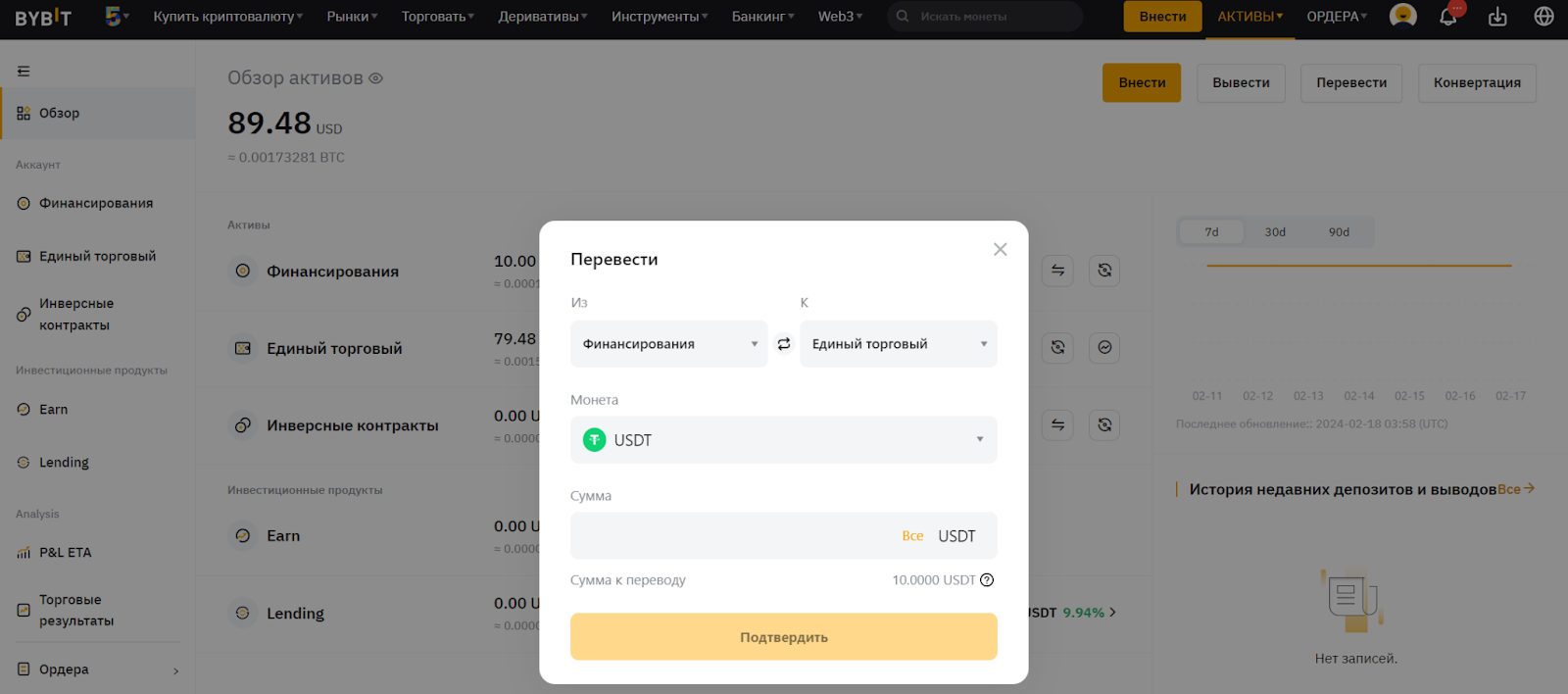This screenshot has width=1568, height=694.
Task: Open the Финансирования source account dropdown
Action: click(x=668, y=344)
